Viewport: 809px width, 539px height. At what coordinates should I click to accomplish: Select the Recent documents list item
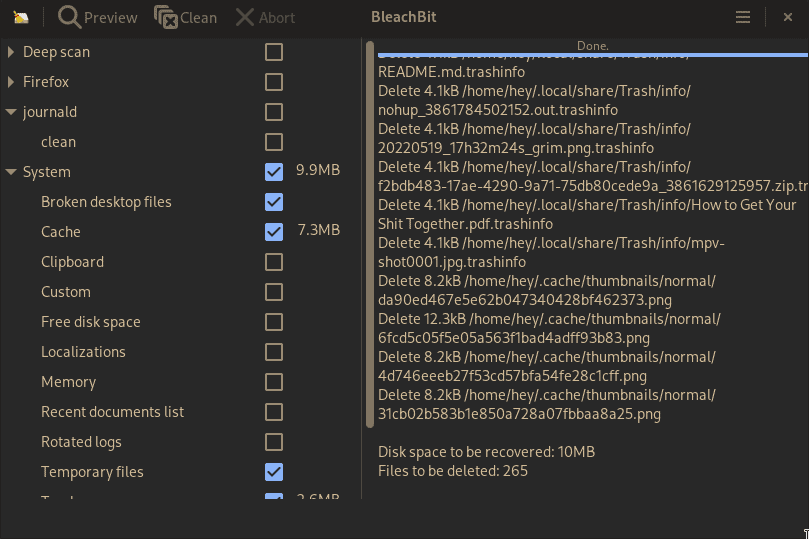tap(112, 412)
